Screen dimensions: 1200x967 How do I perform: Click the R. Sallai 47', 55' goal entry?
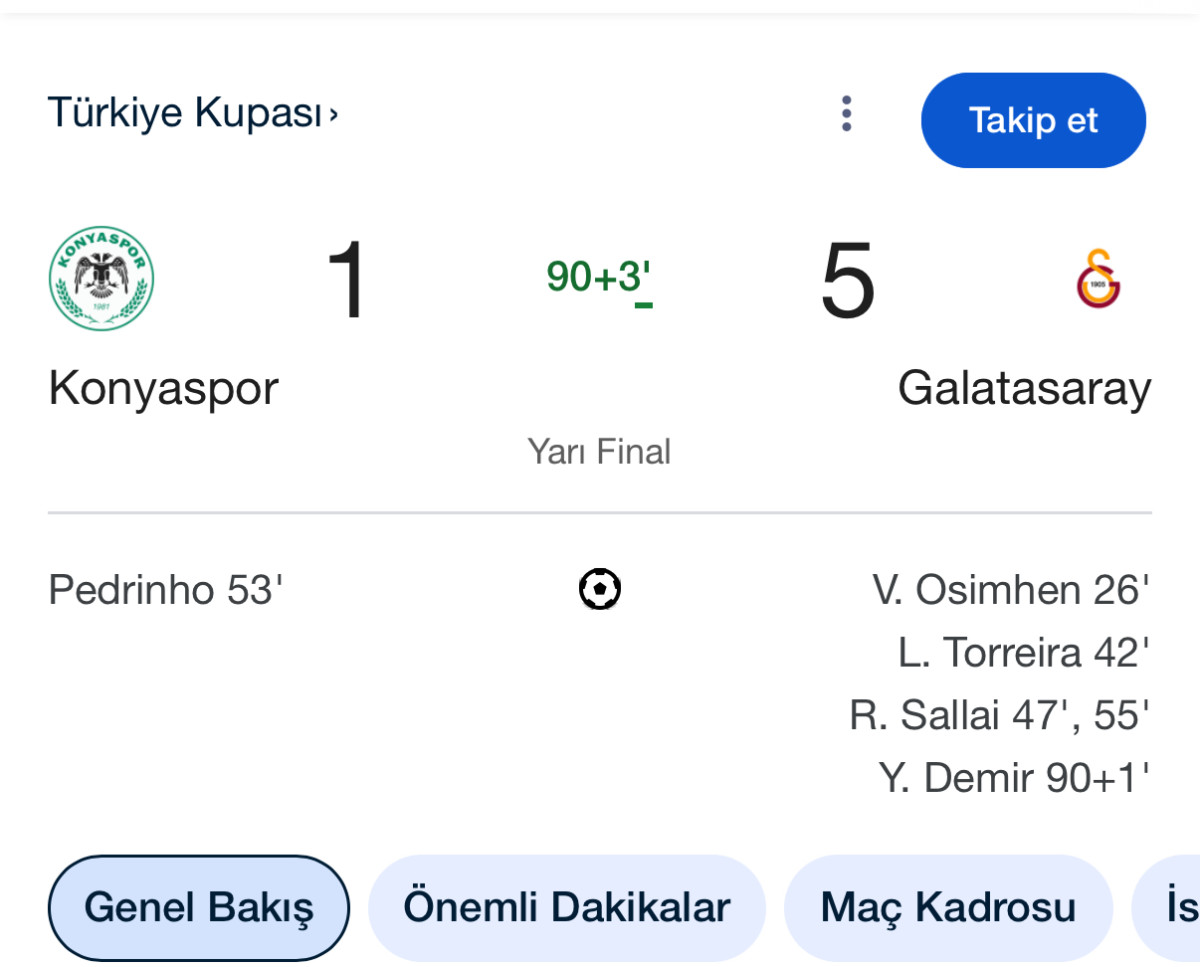click(x=998, y=715)
